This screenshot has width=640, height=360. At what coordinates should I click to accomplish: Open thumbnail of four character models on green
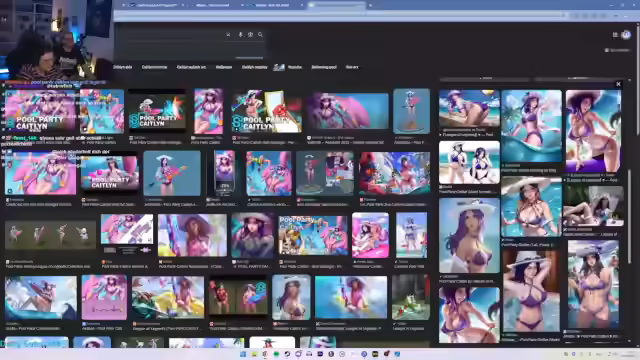point(50,235)
